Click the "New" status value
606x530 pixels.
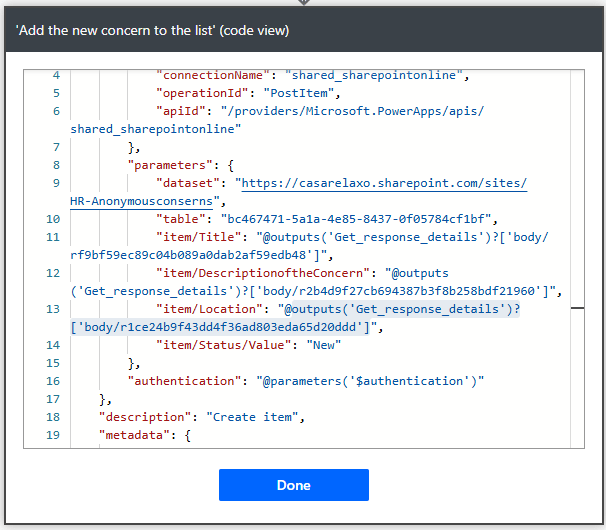[x=324, y=345]
